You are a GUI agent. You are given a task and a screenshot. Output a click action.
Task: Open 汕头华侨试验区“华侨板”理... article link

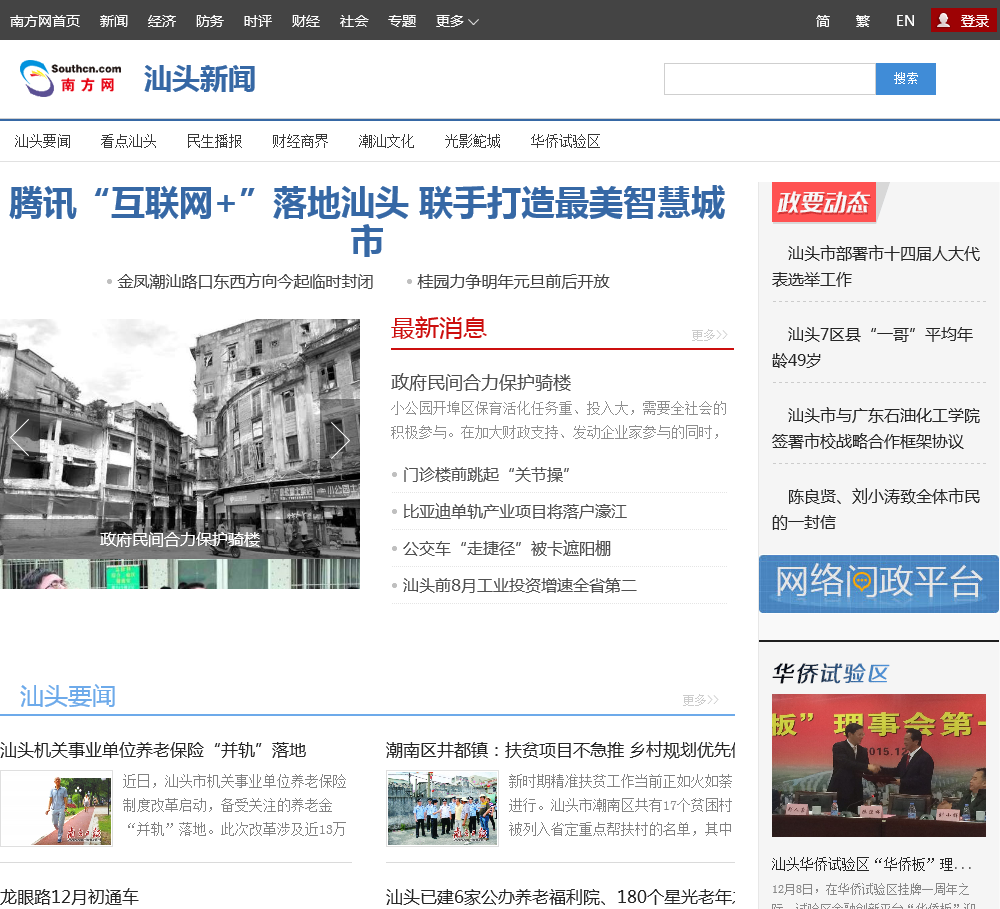[872, 864]
